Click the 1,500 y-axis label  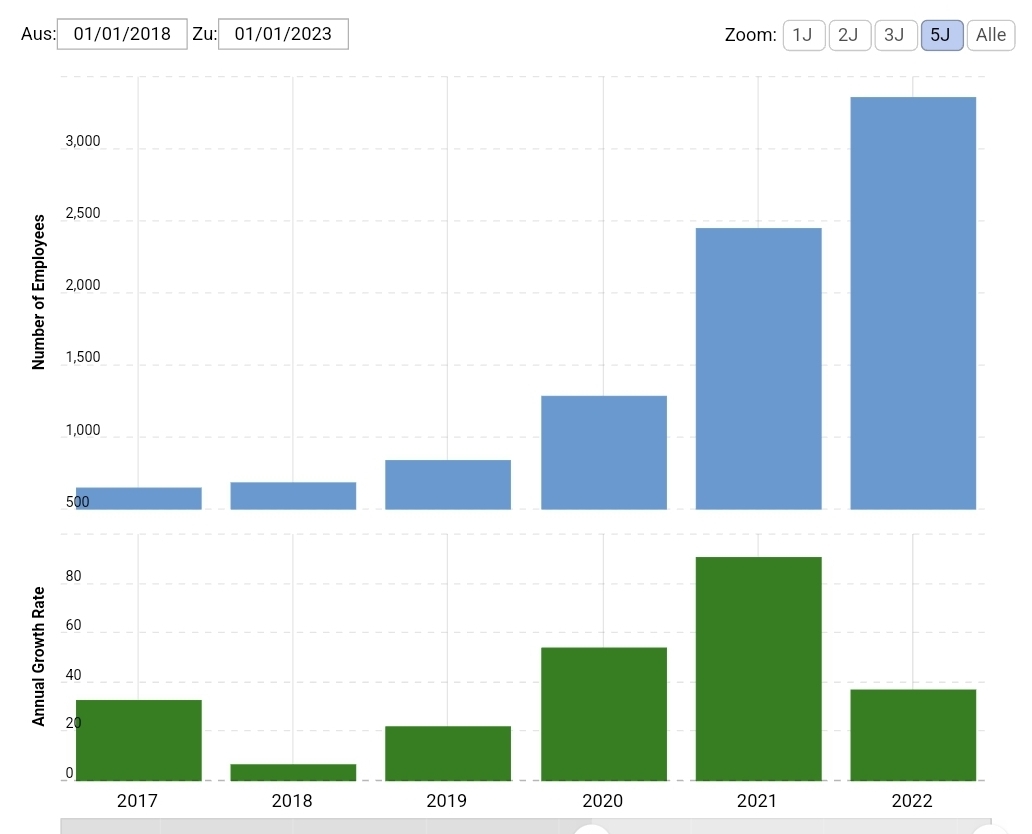pos(83,357)
